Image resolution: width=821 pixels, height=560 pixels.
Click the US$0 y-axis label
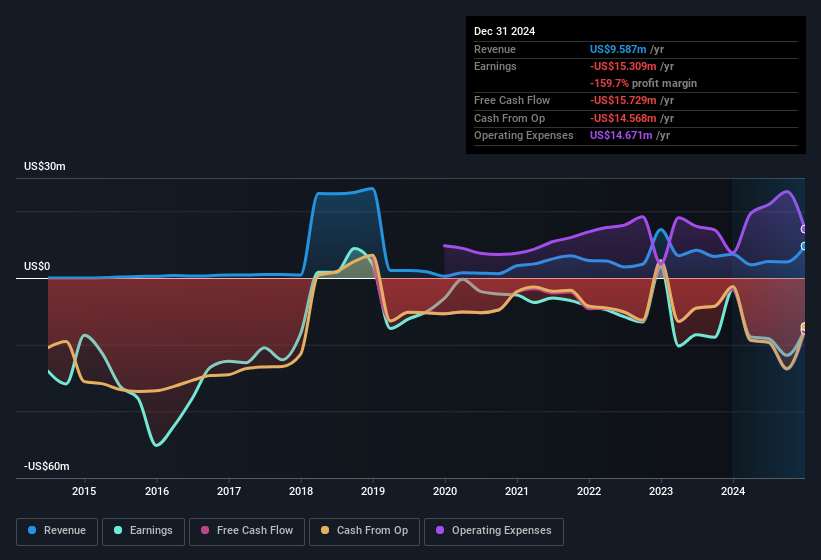[x=37, y=266]
